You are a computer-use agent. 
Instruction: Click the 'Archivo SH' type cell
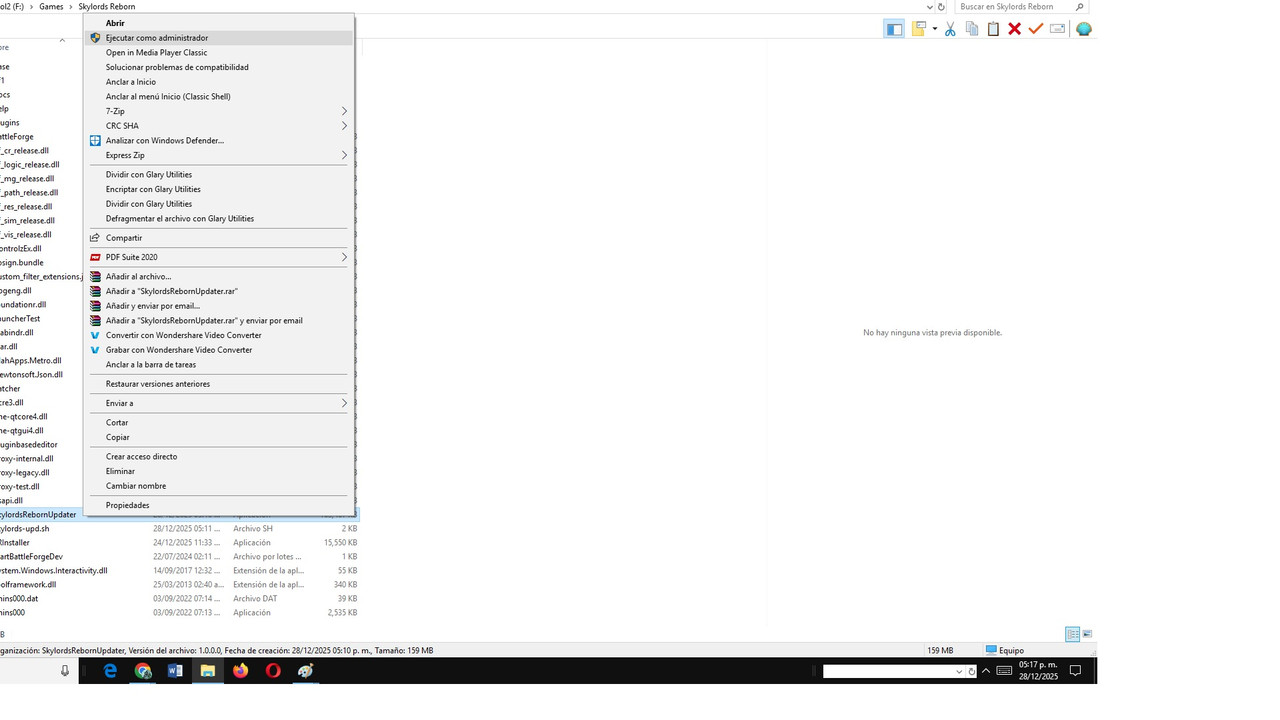click(253, 528)
